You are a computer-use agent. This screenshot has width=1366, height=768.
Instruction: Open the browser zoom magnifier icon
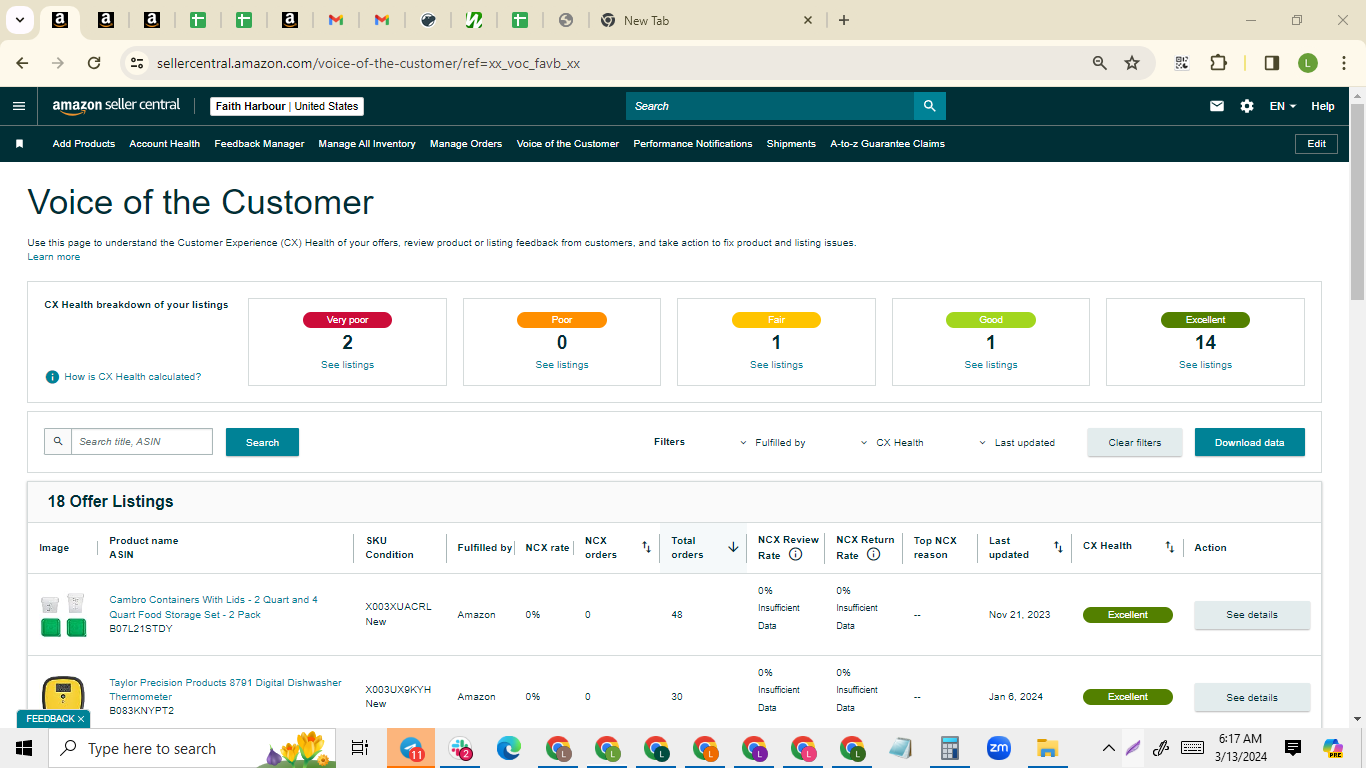[x=1100, y=63]
